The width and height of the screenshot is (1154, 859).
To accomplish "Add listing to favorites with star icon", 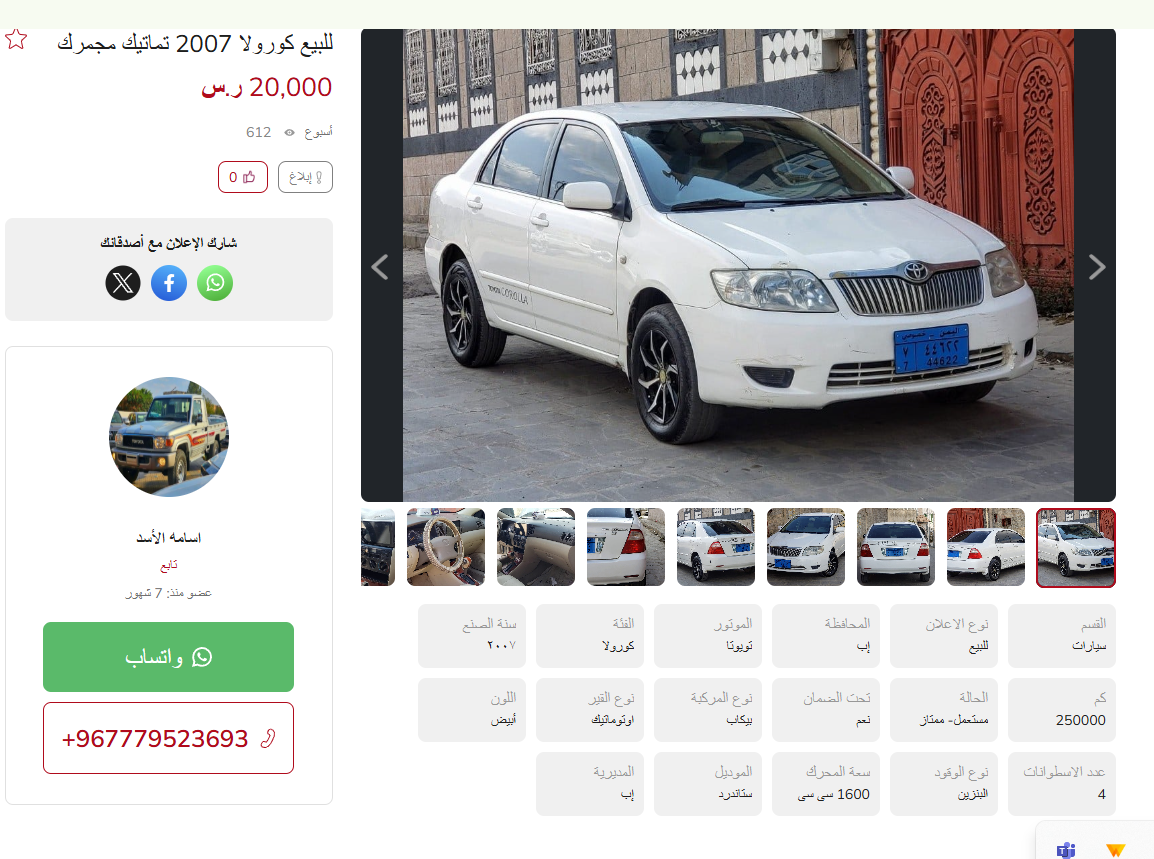I will [x=15, y=39].
